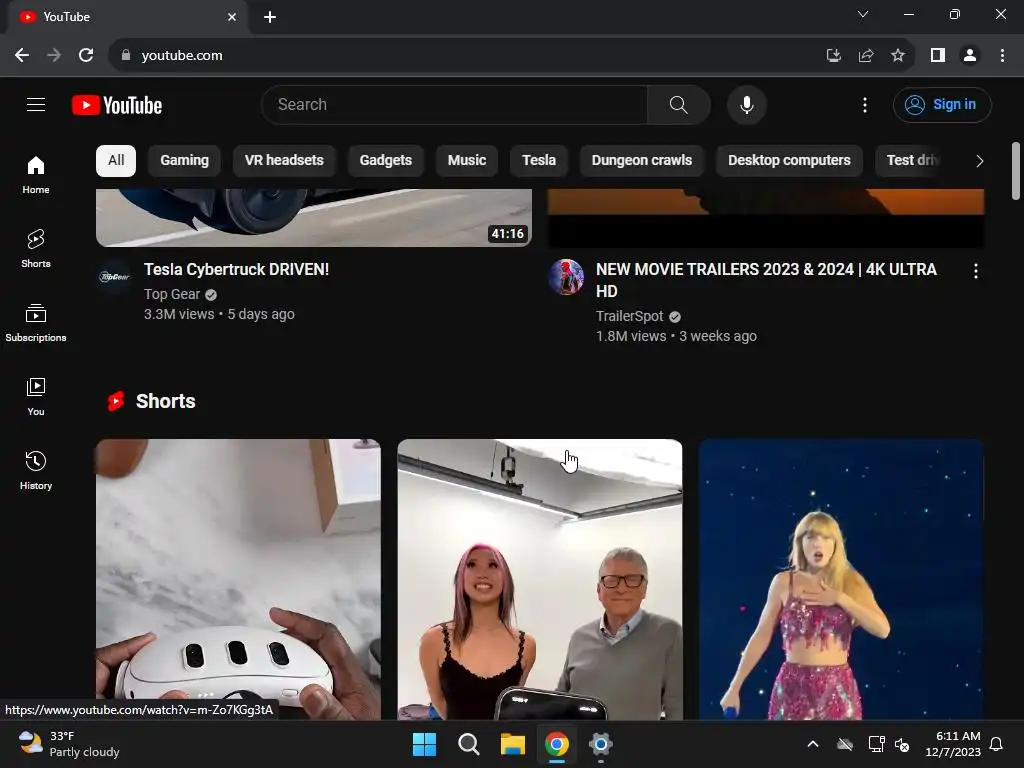Select the Gadgets filter chip
Screen dimensions: 1024x768
385,161
